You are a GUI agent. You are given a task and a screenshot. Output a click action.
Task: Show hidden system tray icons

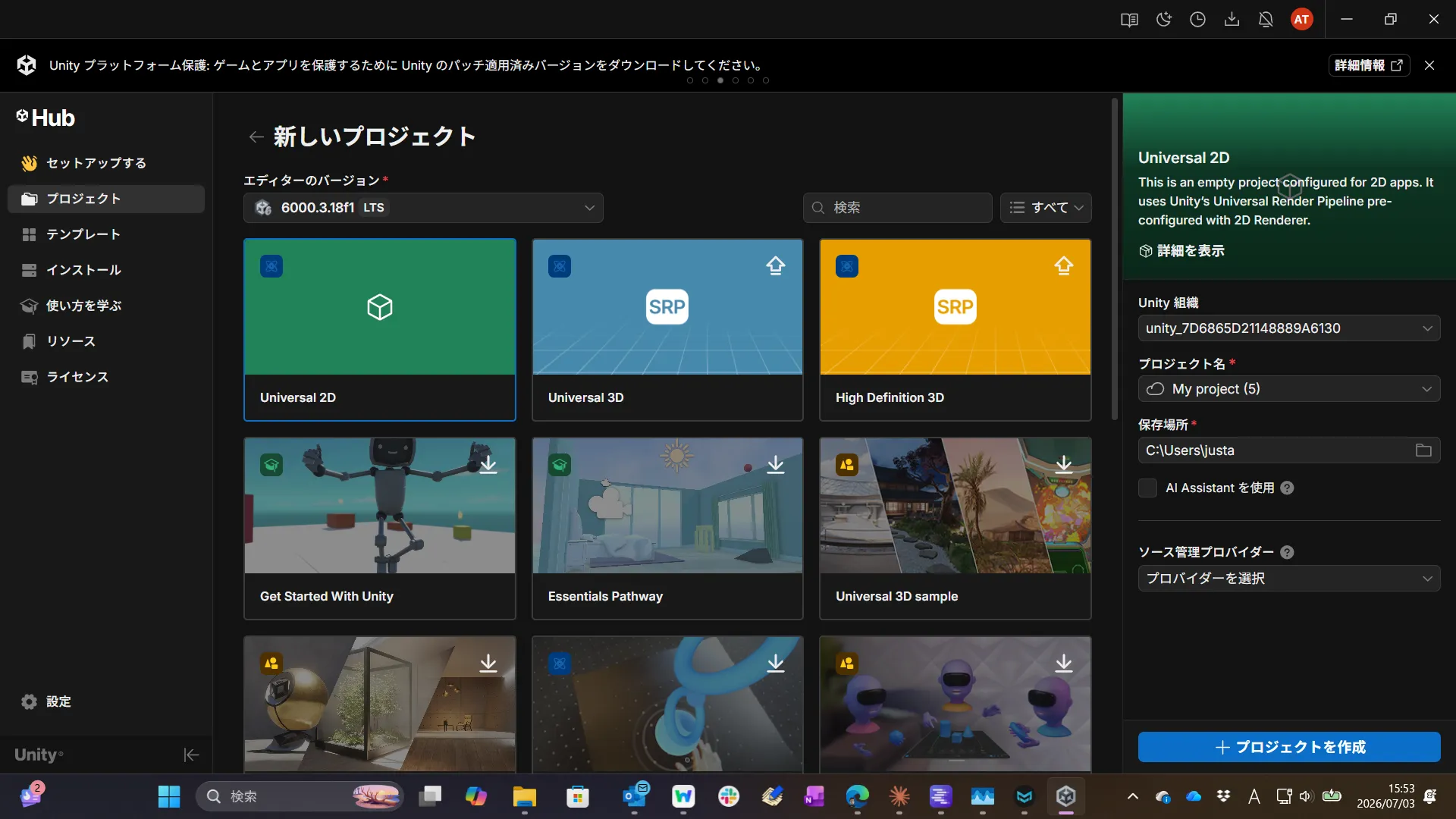click(1133, 796)
